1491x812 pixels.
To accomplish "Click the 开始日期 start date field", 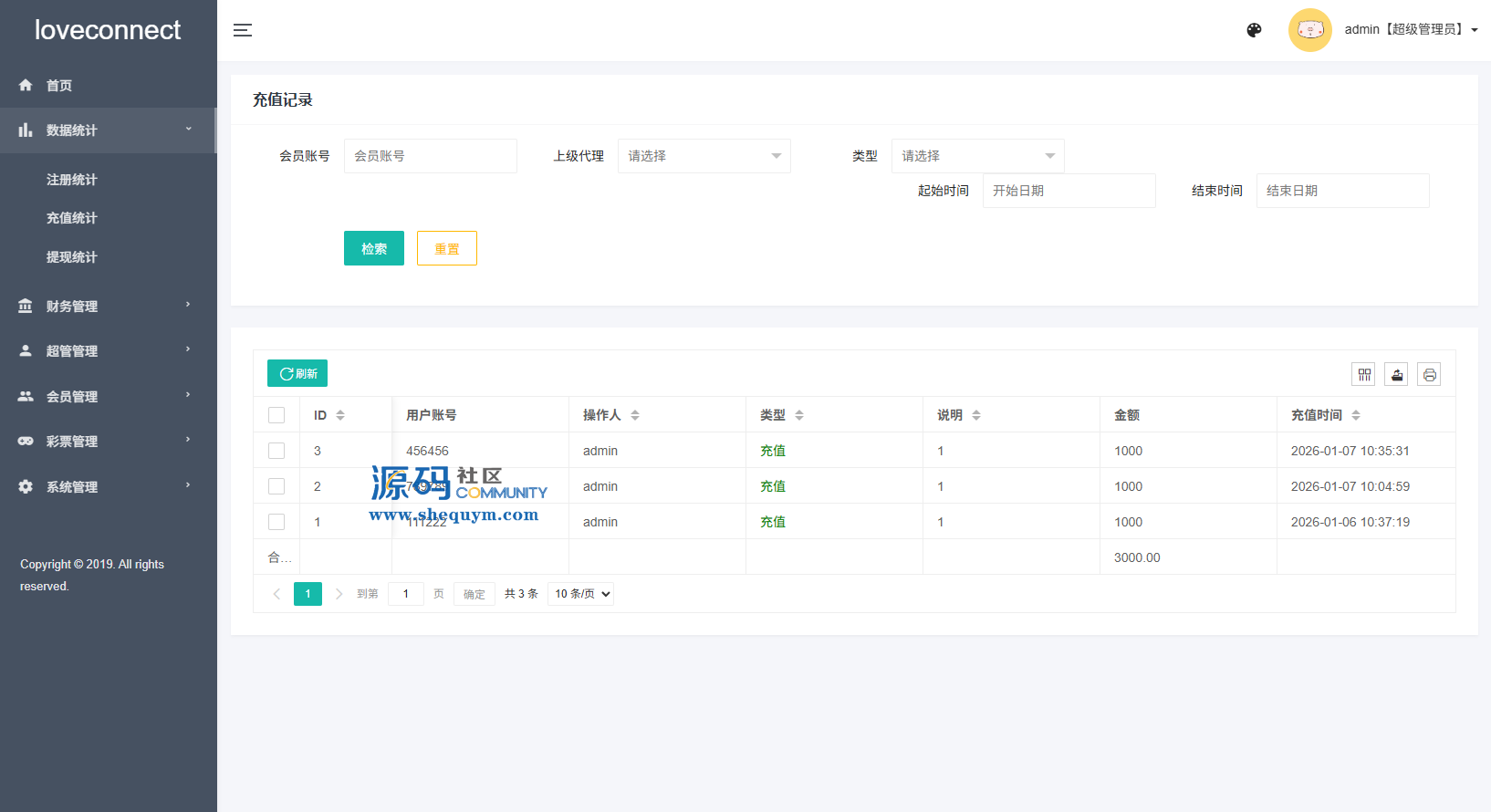I will tap(1069, 191).
